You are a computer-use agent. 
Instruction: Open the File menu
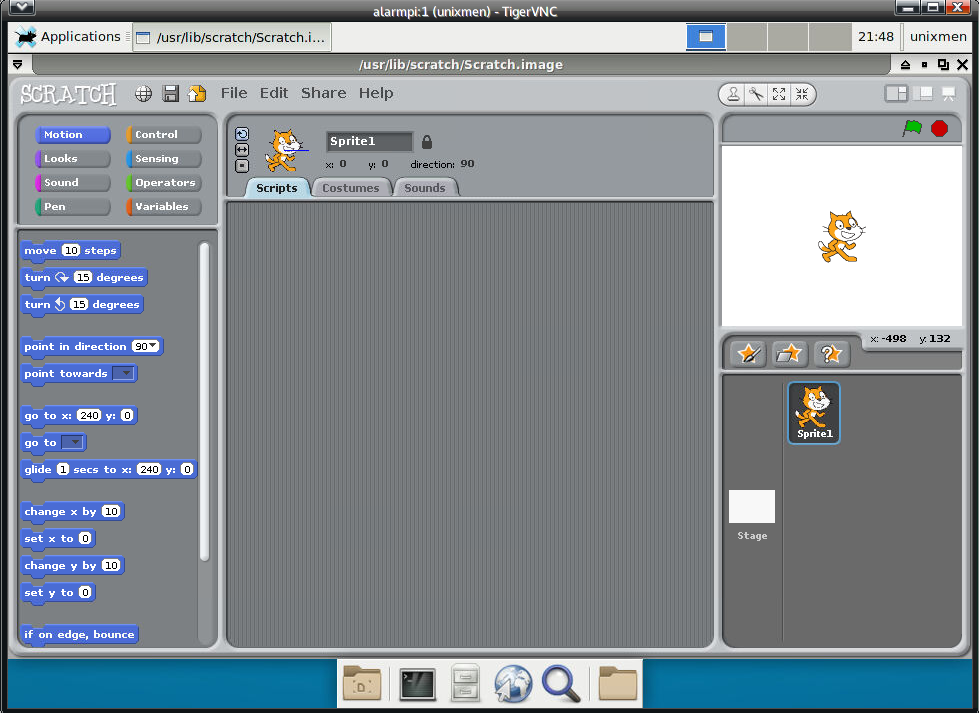pos(234,93)
